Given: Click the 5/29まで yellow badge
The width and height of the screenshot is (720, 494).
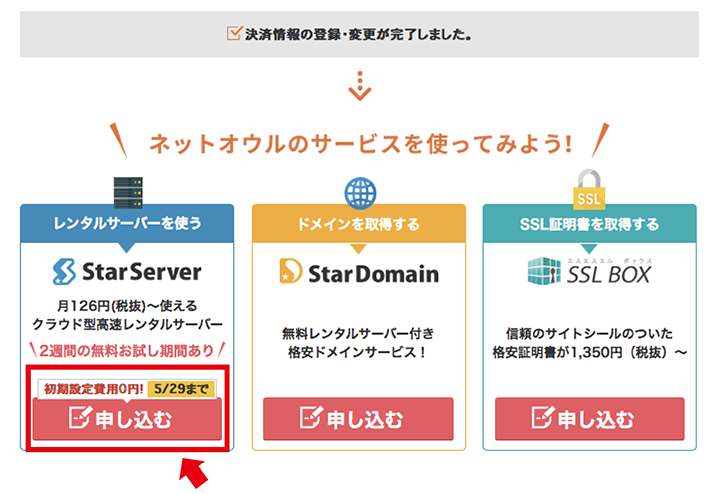Looking at the screenshot, I should pos(181,389).
